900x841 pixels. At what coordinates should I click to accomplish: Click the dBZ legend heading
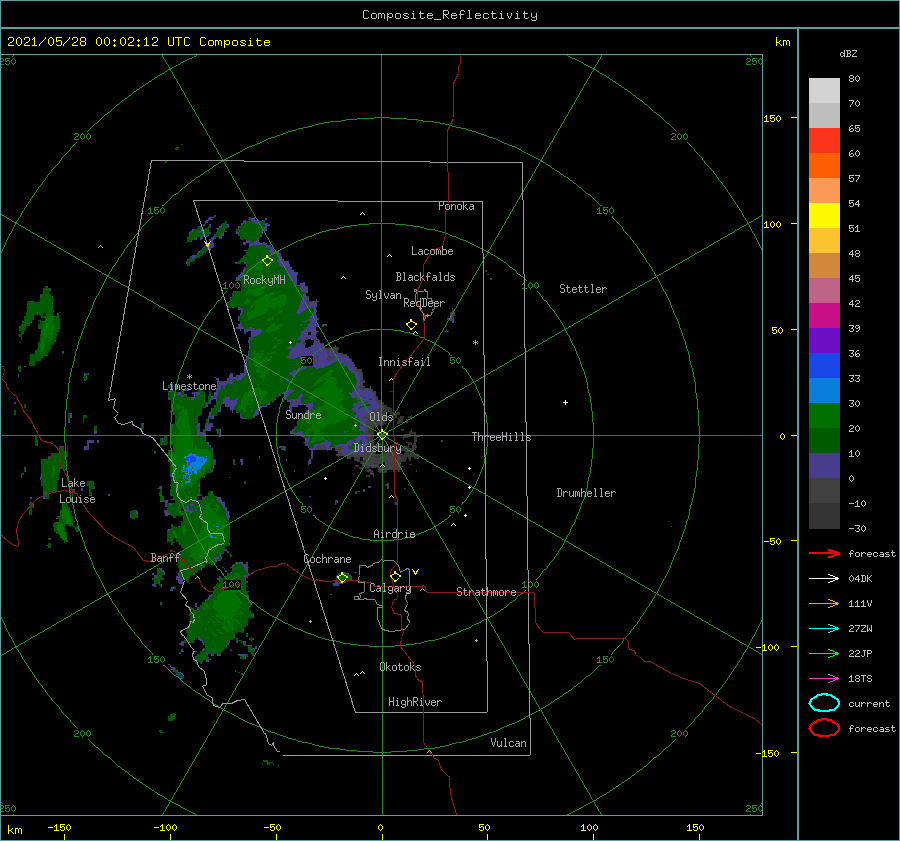tap(848, 53)
